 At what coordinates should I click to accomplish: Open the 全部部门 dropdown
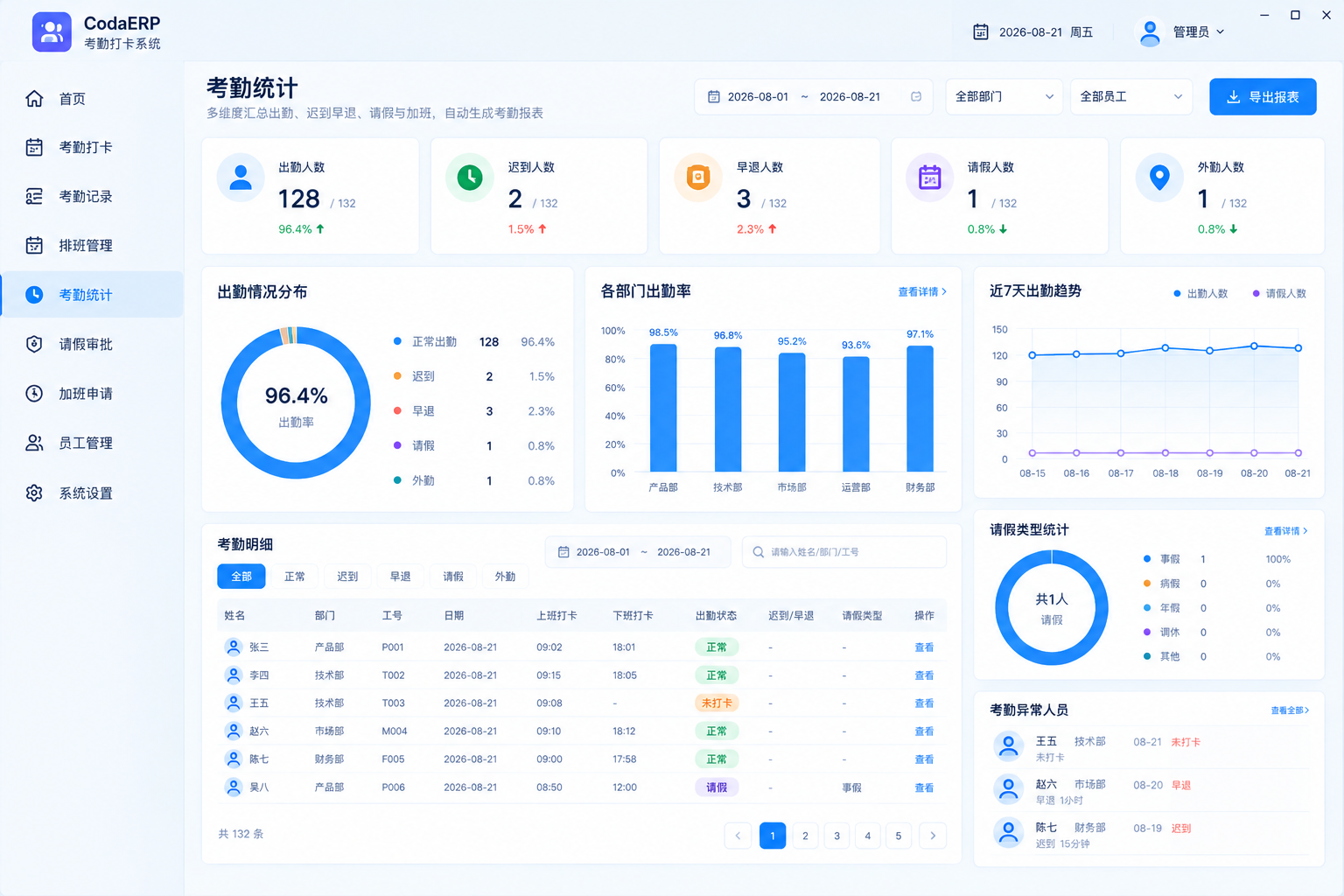point(1004,97)
